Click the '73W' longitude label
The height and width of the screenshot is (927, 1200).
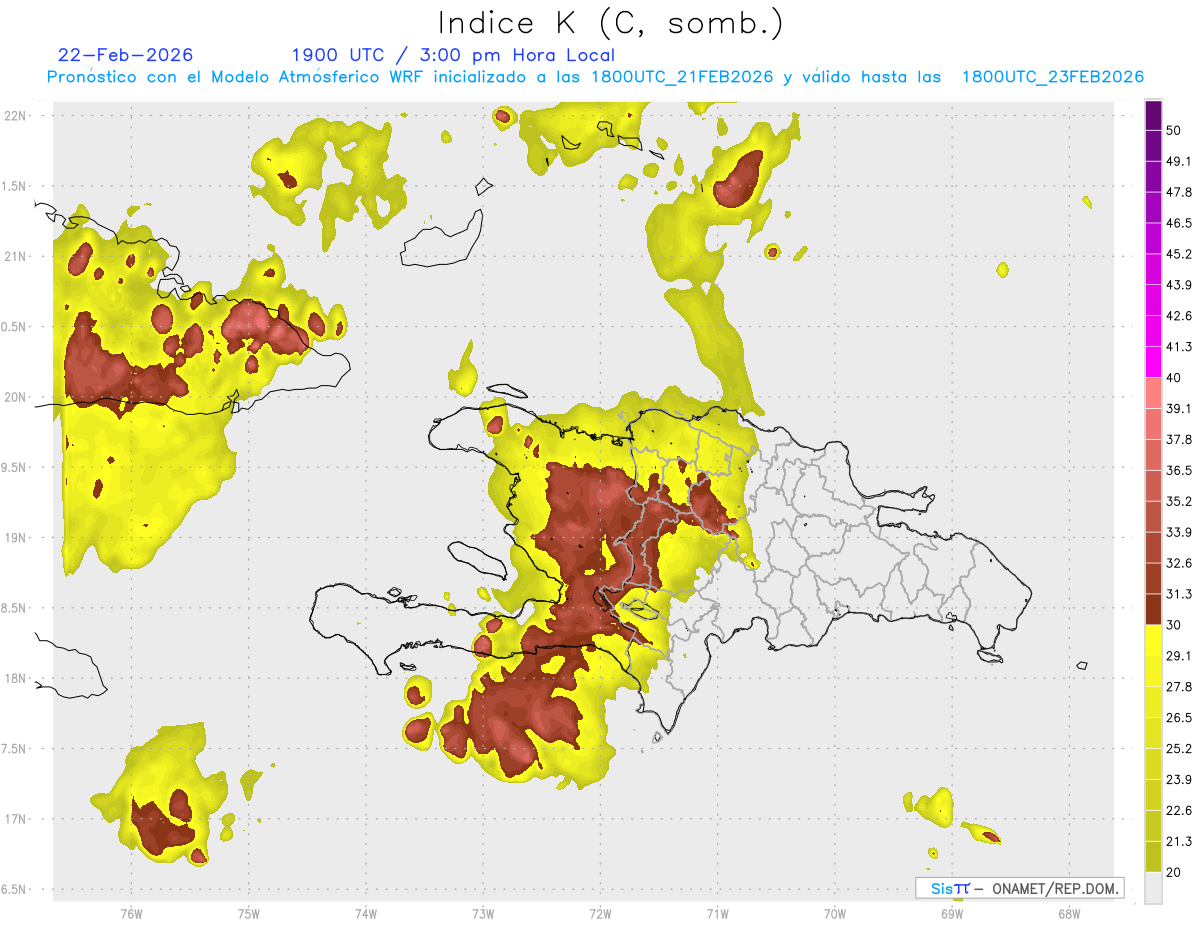(x=483, y=914)
